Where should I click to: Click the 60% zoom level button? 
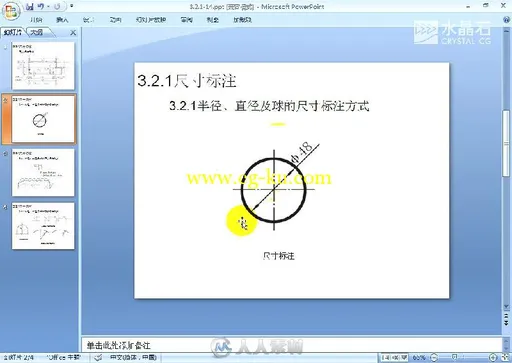[x=419, y=358]
